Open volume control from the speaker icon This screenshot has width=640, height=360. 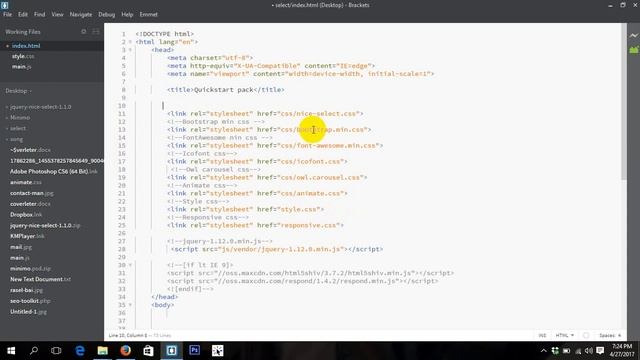[x=589, y=351]
